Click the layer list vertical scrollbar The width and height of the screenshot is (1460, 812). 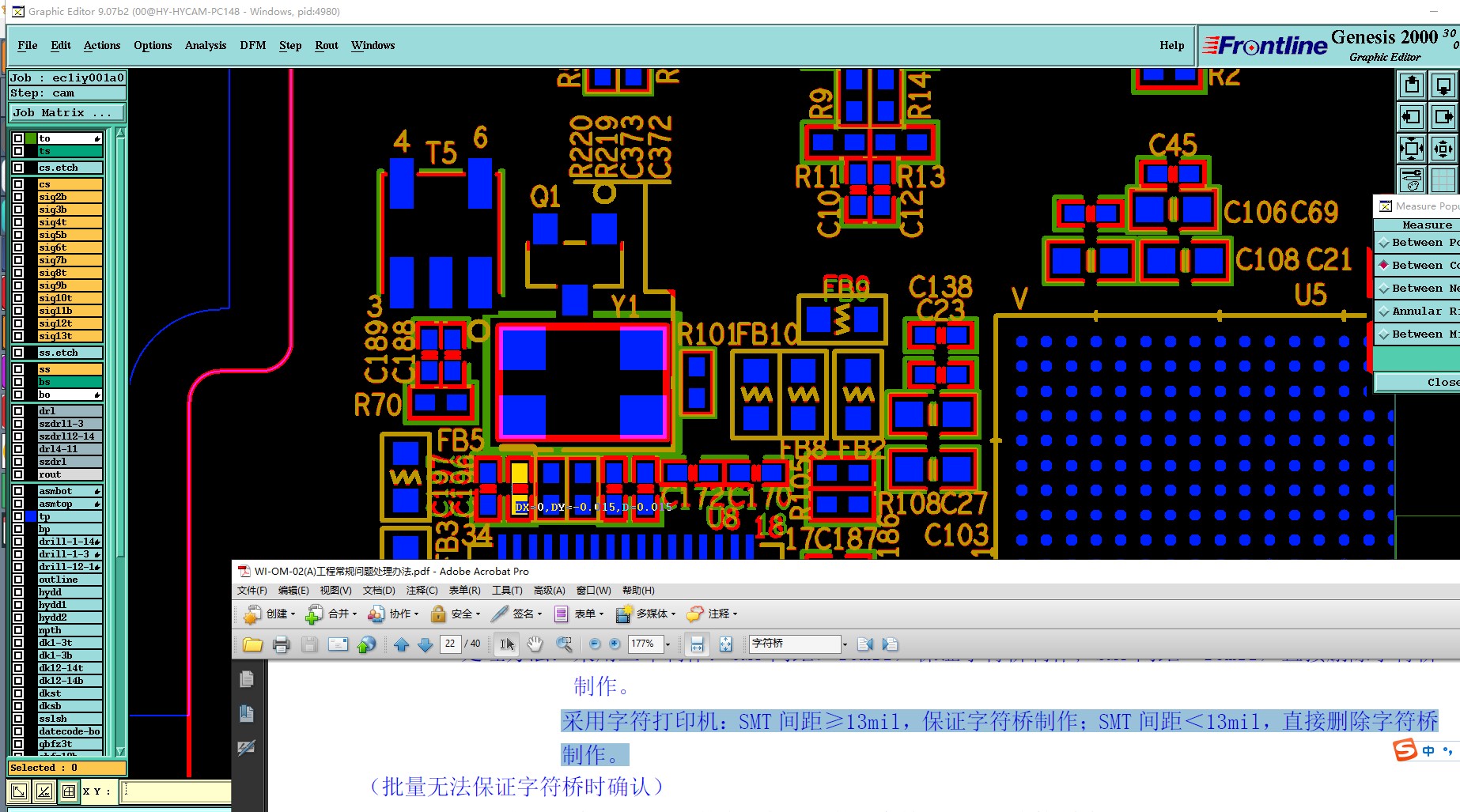pyautogui.click(x=120, y=443)
